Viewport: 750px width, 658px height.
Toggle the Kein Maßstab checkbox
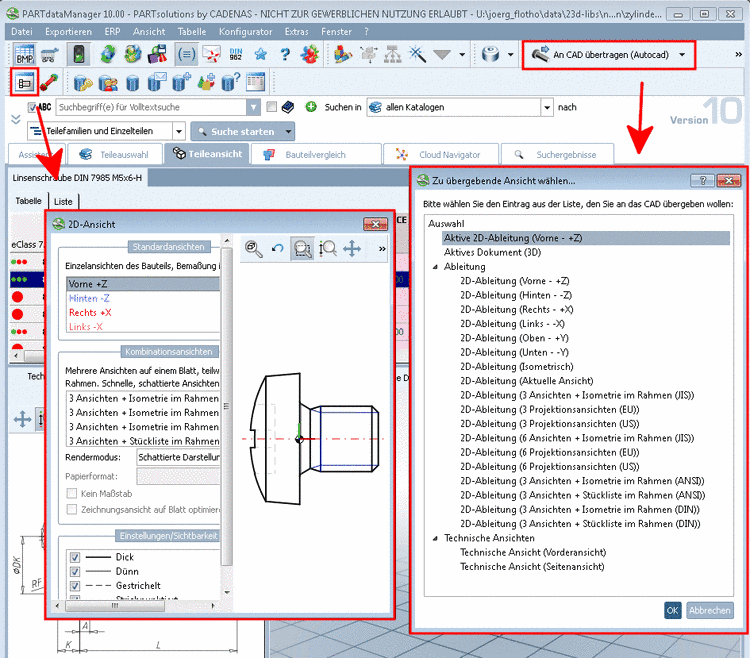[72, 494]
